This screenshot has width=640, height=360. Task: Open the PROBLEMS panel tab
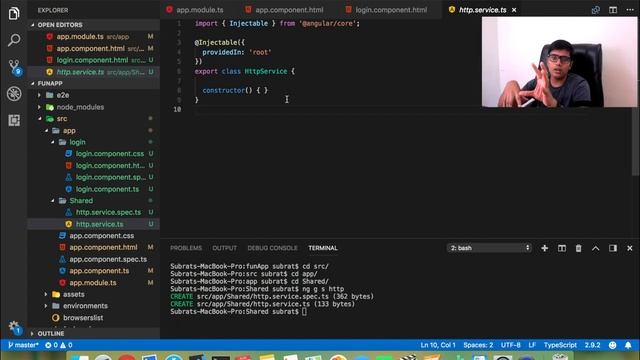click(186, 248)
